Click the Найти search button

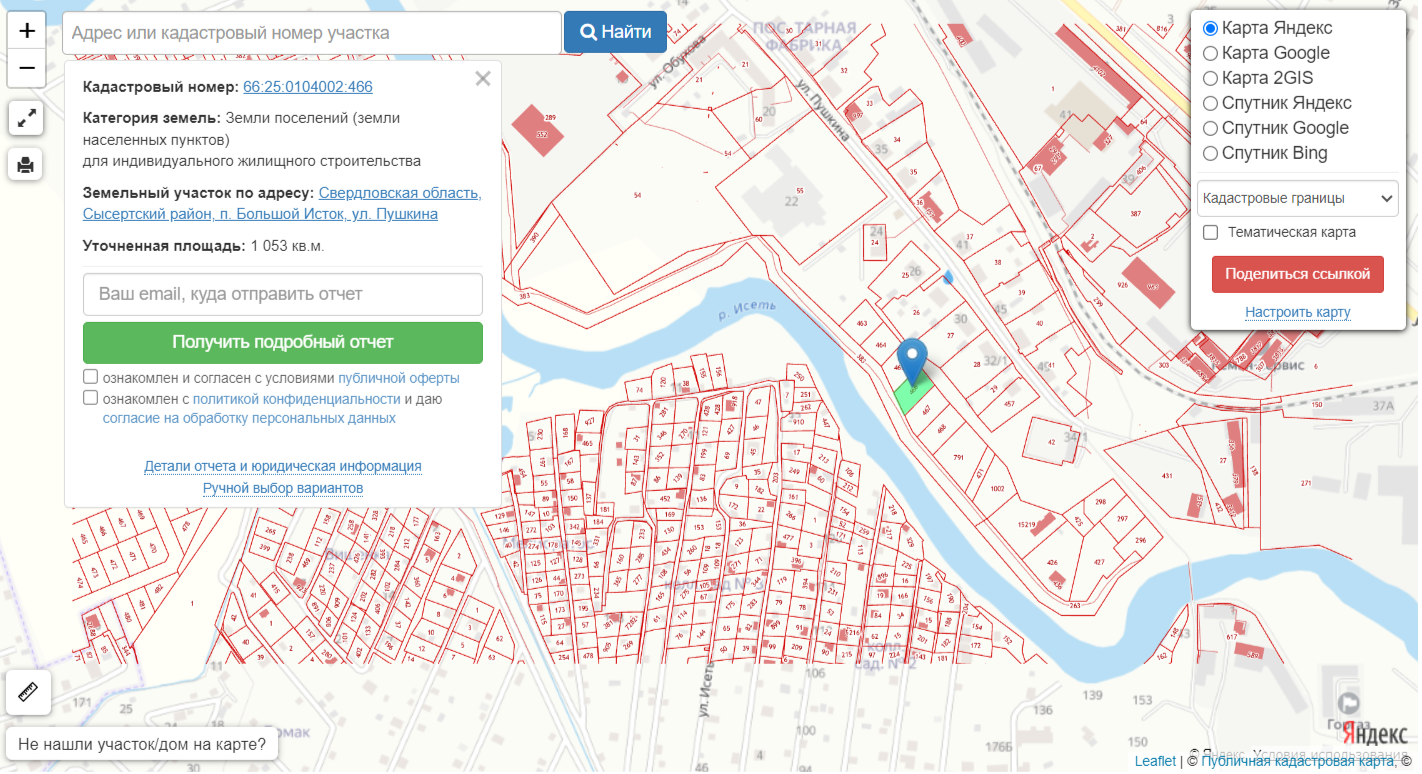(615, 32)
